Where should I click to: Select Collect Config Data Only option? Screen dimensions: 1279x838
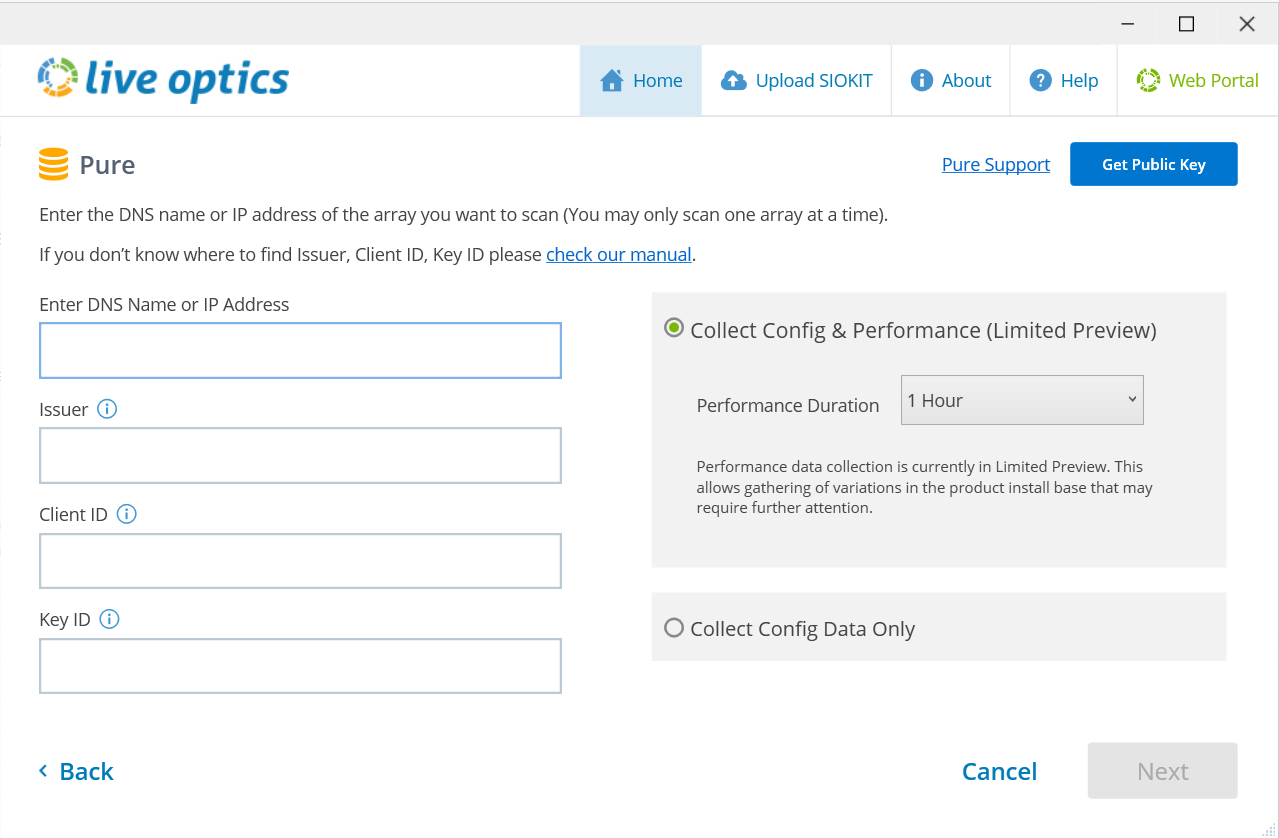674,628
